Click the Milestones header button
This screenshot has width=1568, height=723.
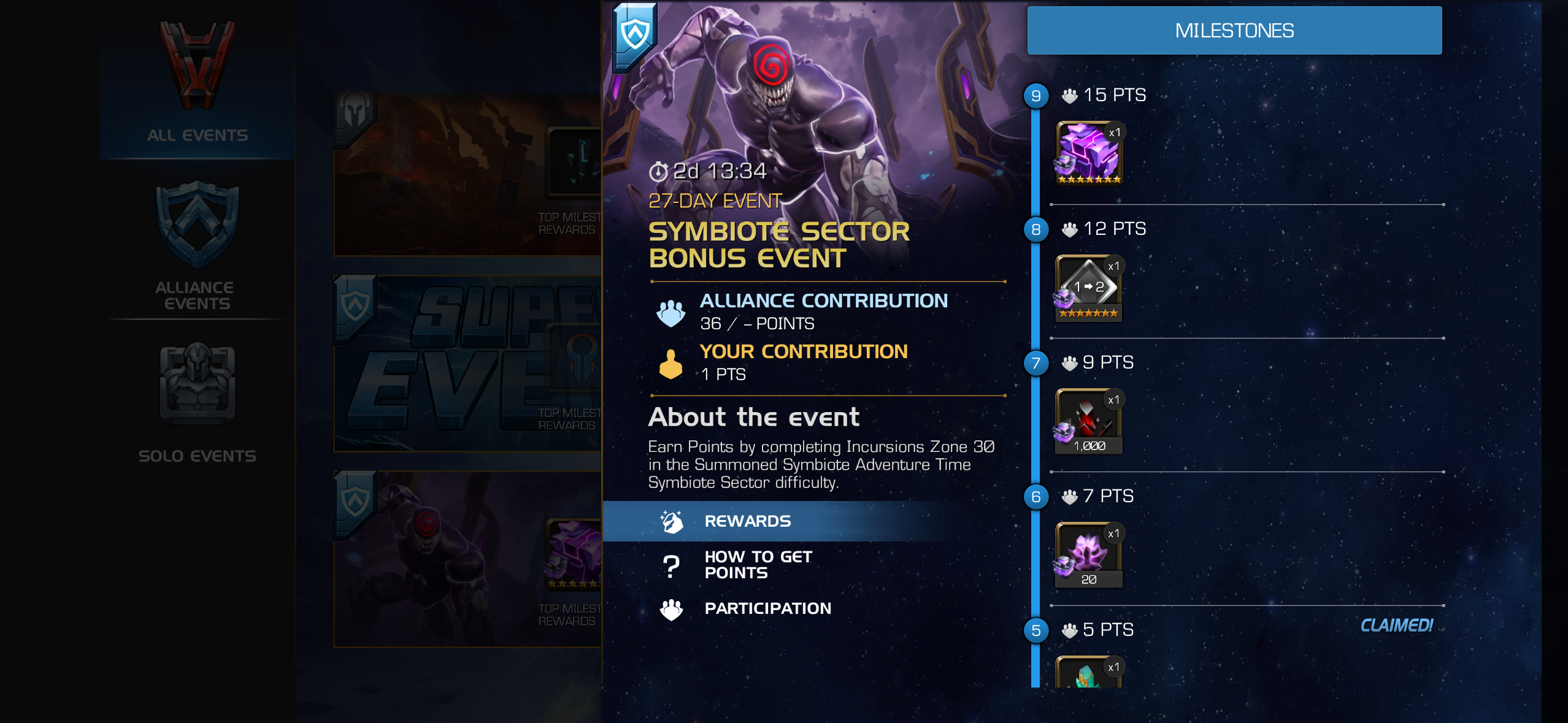(x=1234, y=31)
